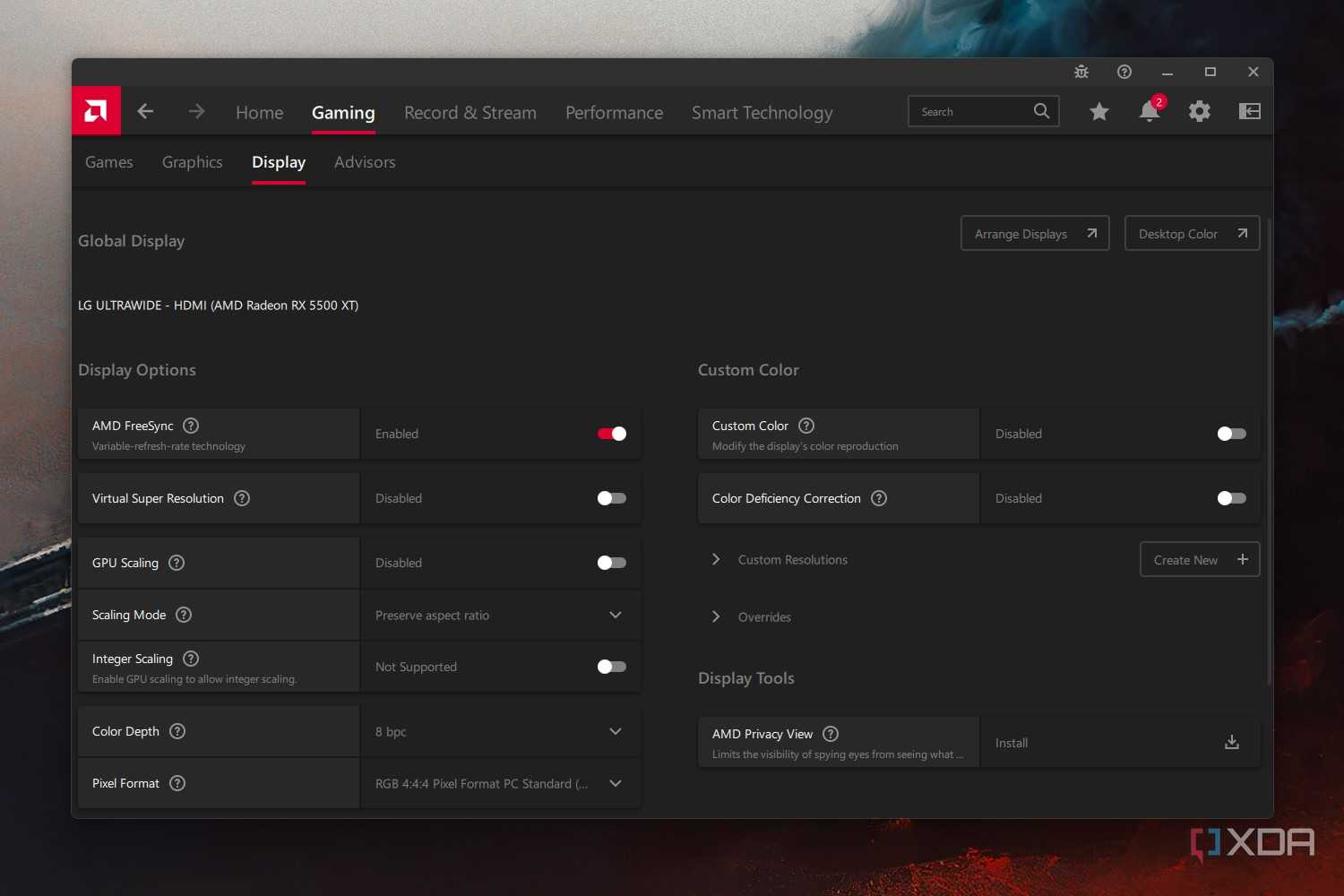Screen dimensions: 1344x896
Task: Show help for Color Deficiency Correction
Action: 879,498
